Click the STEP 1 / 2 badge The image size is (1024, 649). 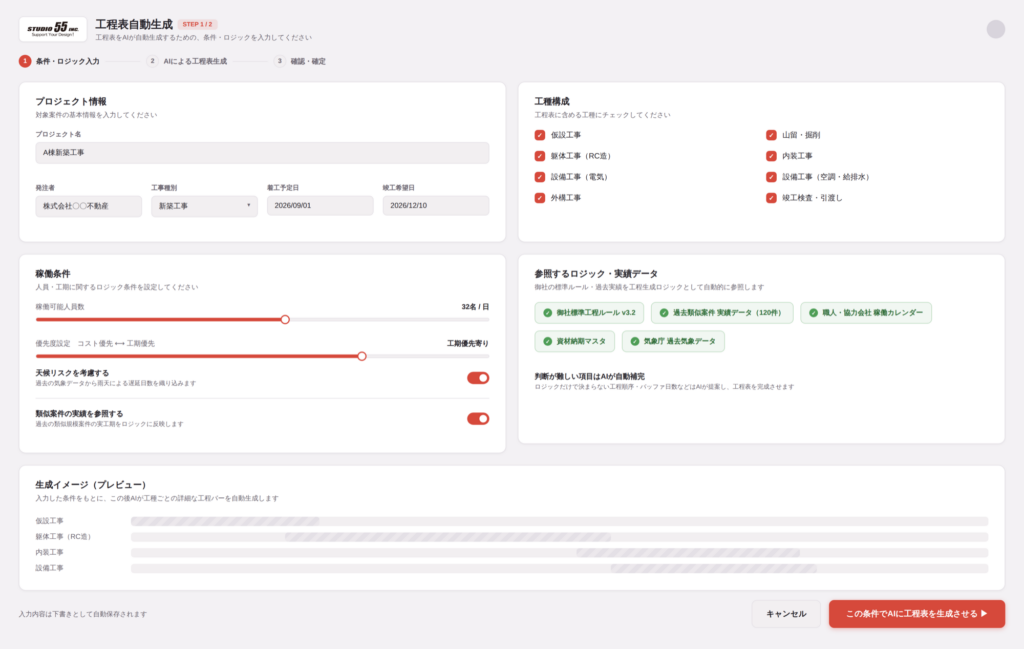point(197,24)
